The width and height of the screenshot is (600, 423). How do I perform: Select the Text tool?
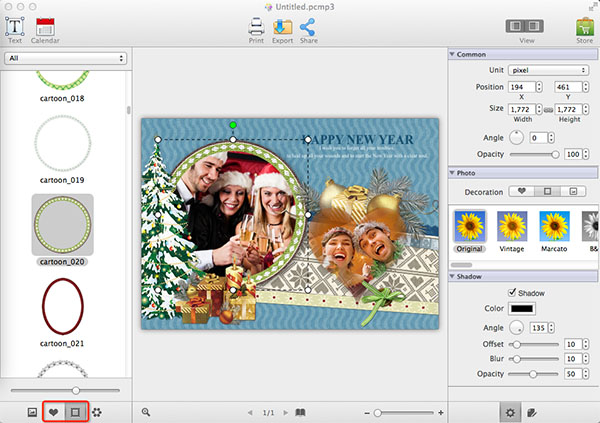pyautogui.click(x=15, y=27)
